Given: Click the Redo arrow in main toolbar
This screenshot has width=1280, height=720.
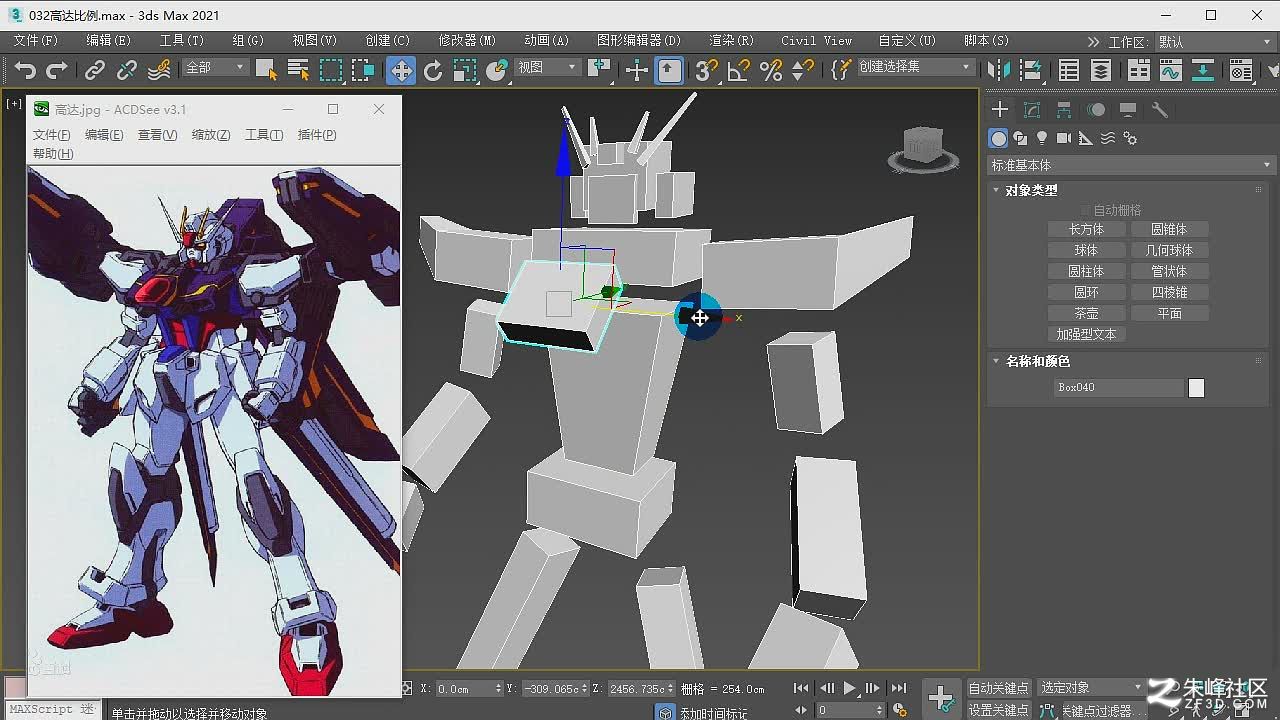Looking at the screenshot, I should coord(57,70).
